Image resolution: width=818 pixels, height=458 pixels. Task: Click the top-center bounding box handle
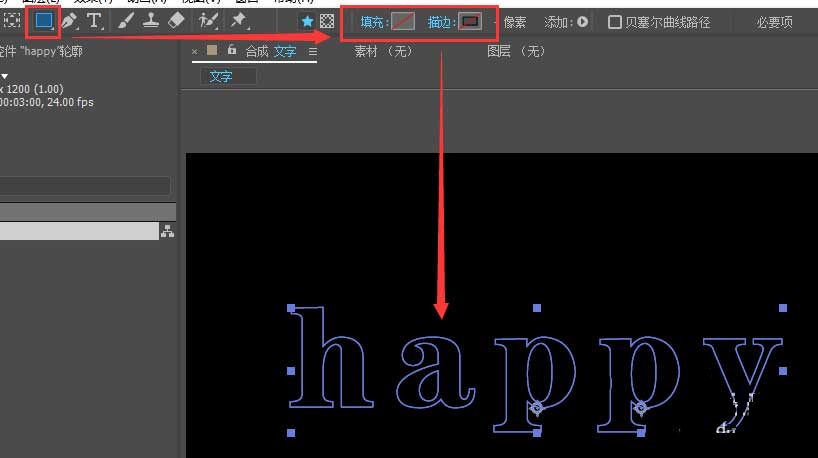point(537,308)
